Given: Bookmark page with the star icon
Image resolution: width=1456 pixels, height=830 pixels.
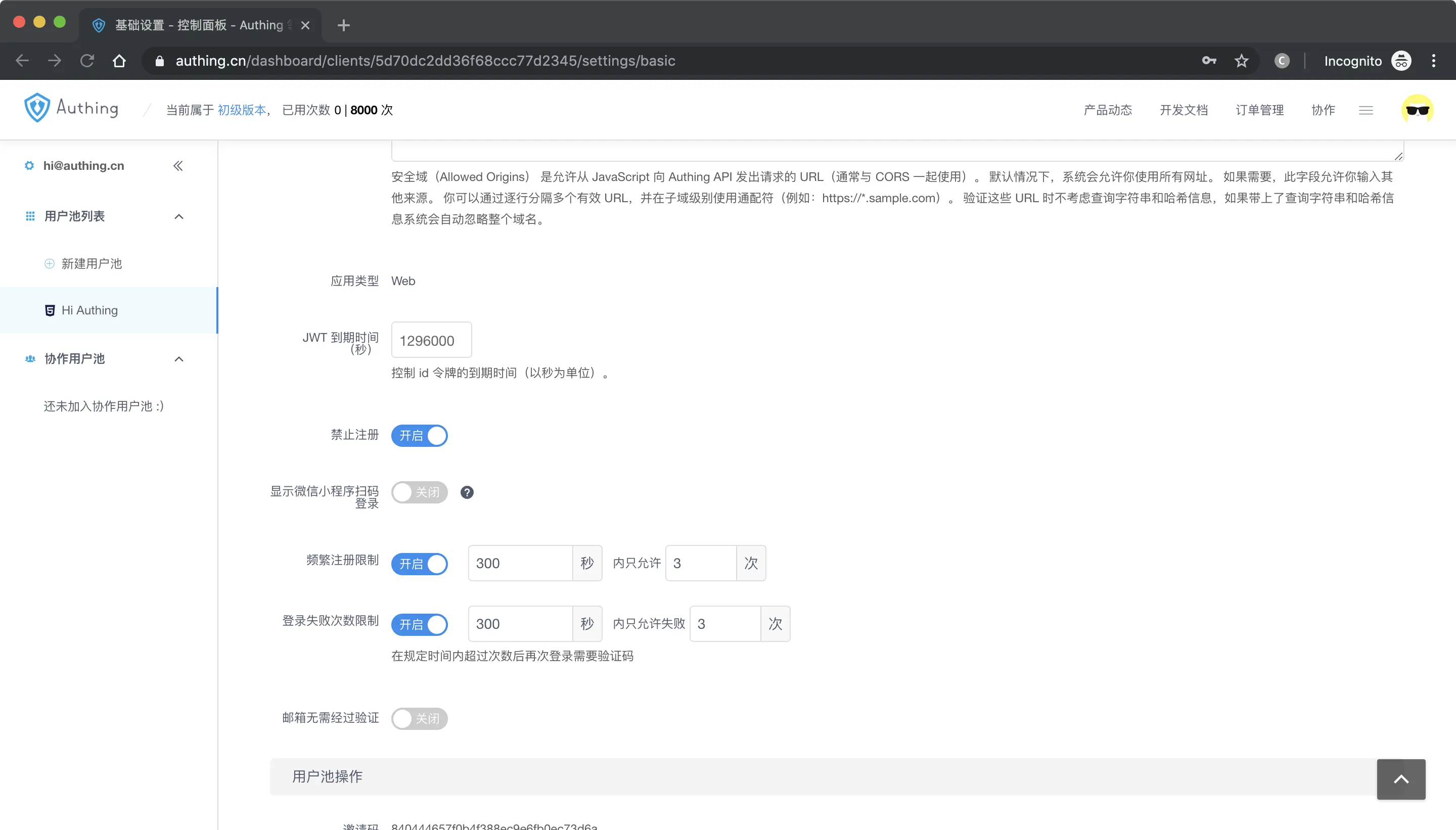Looking at the screenshot, I should click(x=1241, y=61).
